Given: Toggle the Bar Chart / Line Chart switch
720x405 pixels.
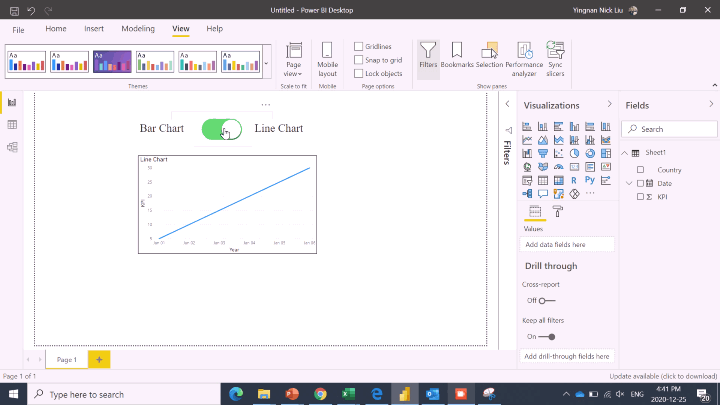Looking at the screenshot, I should point(222,129).
